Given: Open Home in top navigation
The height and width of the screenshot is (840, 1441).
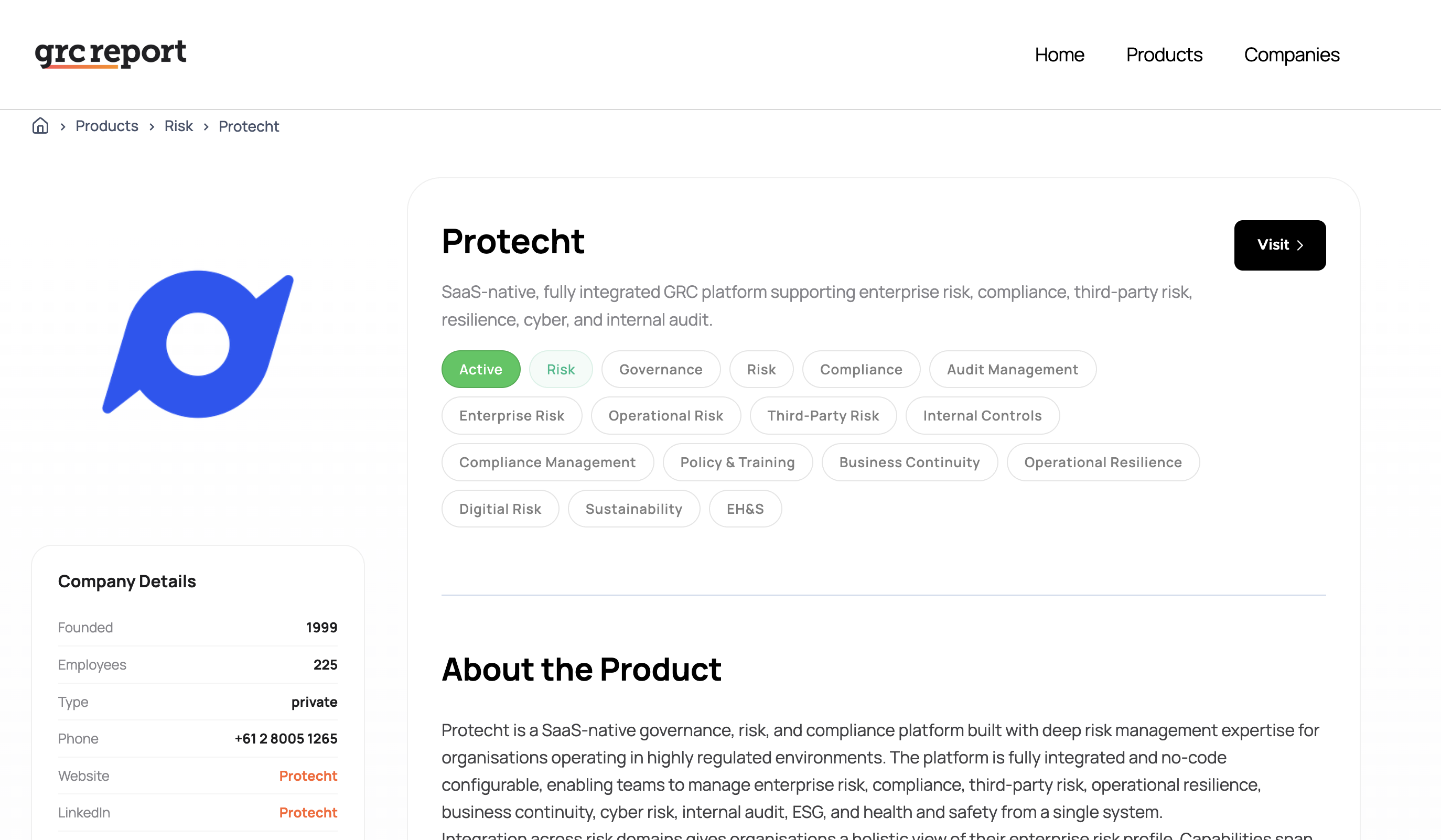Looking at the screenshot, I should click(1059, 55).
